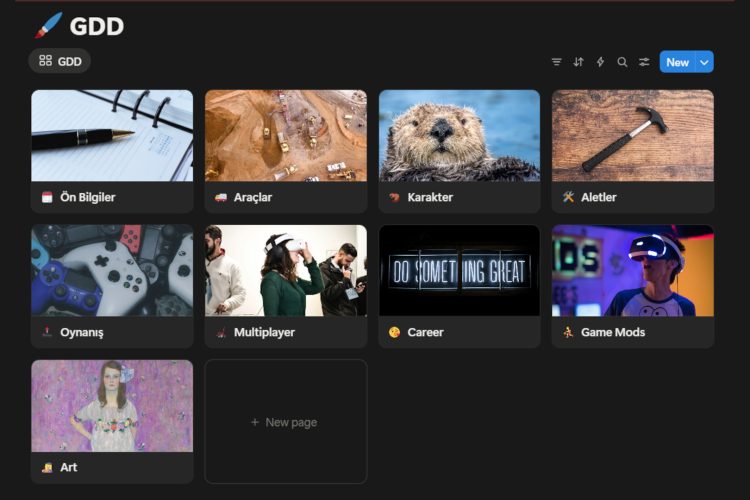Open the Aletler page title
The width and height of the screenshot is (750, 500).
(598, 197)
